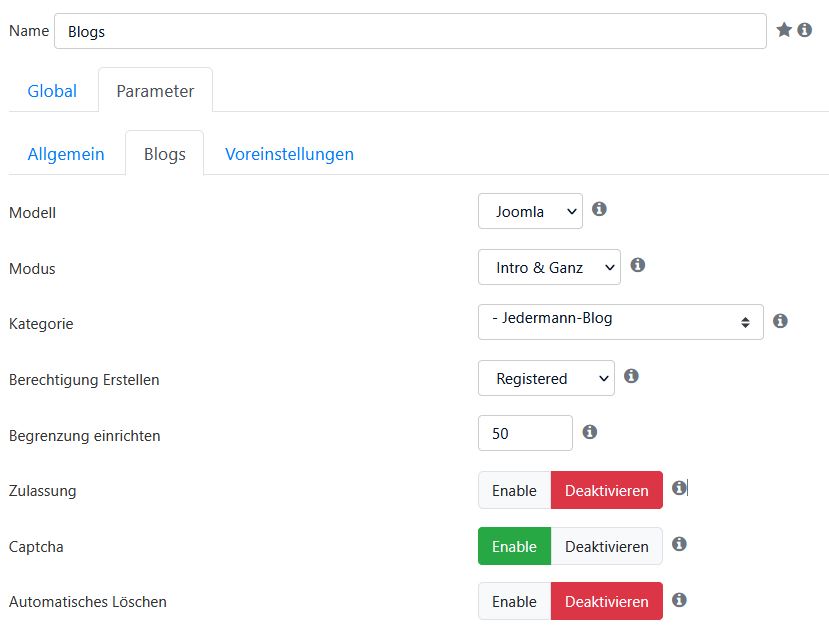
Task: Open the Kategorie selector showing Jedermann-Blog
Action: 621,322
